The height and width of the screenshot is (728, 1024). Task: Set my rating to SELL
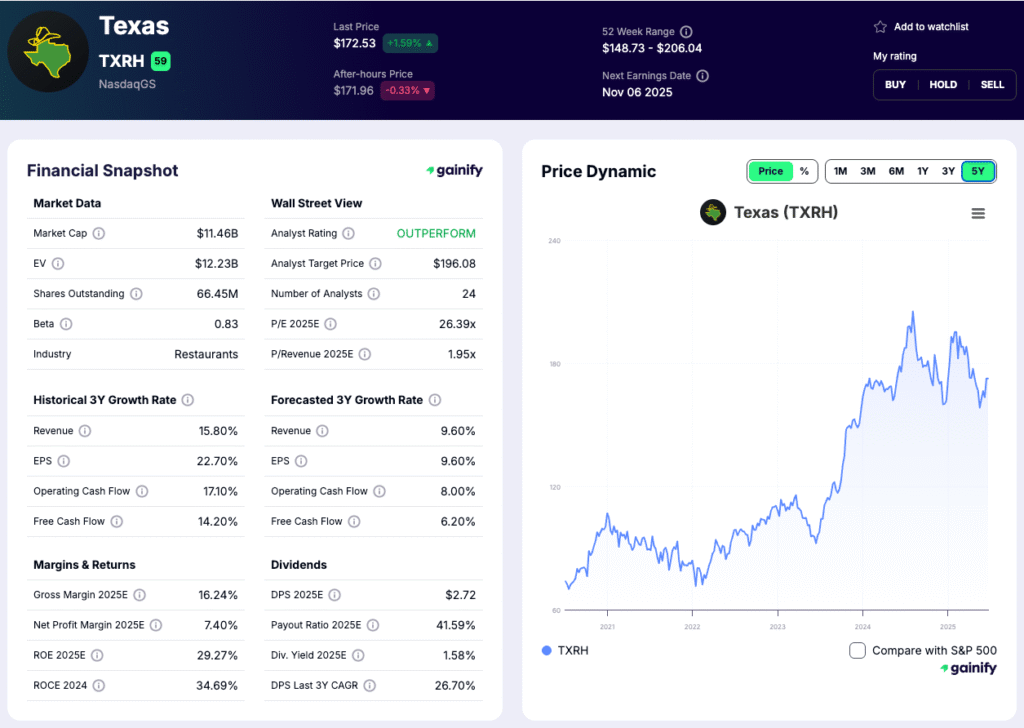pos(992,85)
